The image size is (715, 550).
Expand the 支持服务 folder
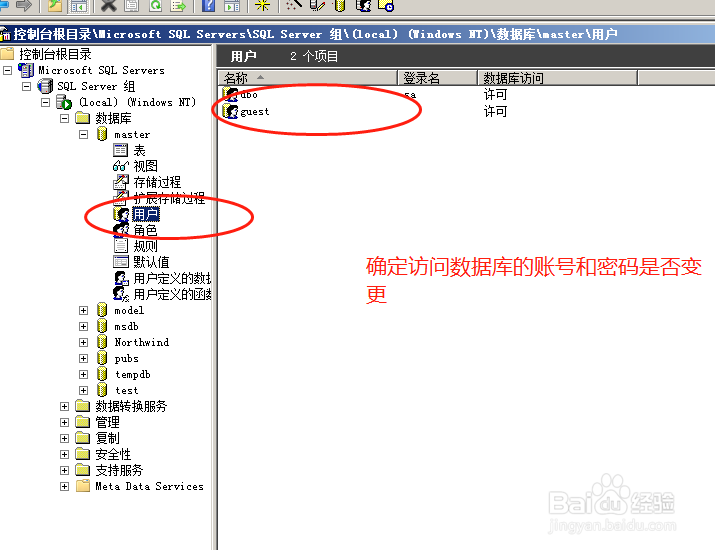click(64, 470)
